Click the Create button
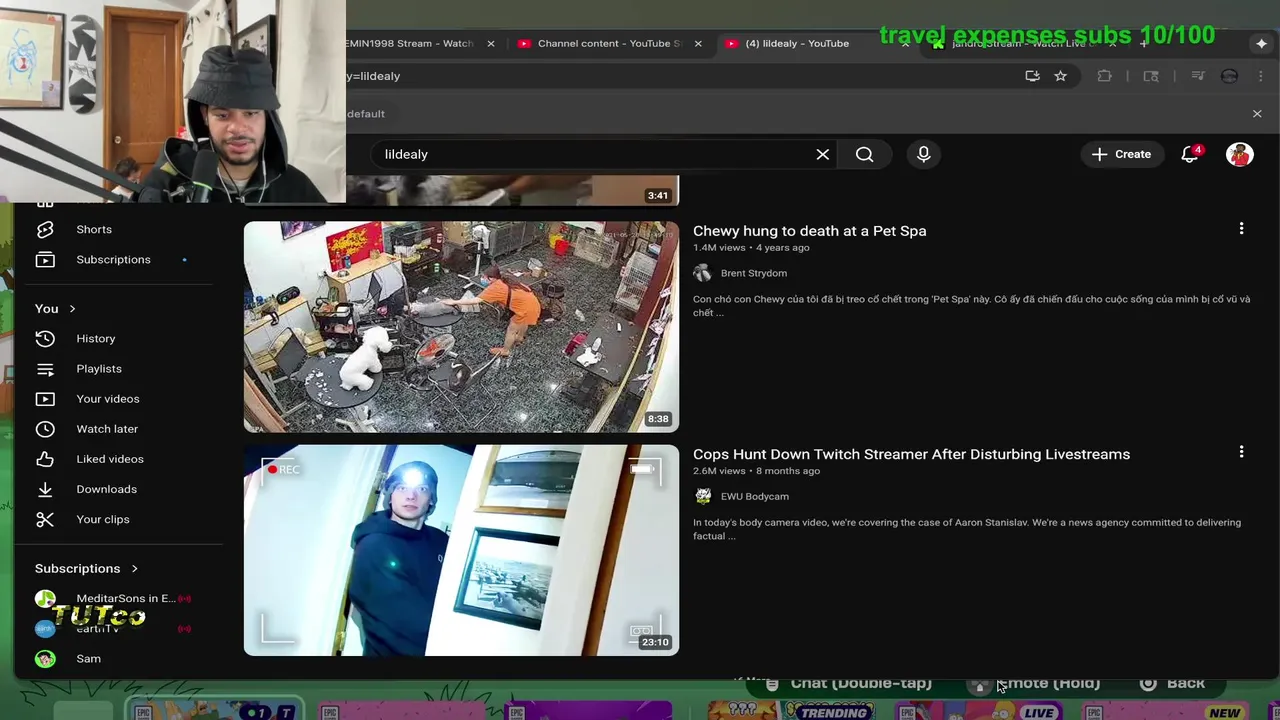Image resolution: width=1280 pixels, height=720 pixels. coord(1122,154)
